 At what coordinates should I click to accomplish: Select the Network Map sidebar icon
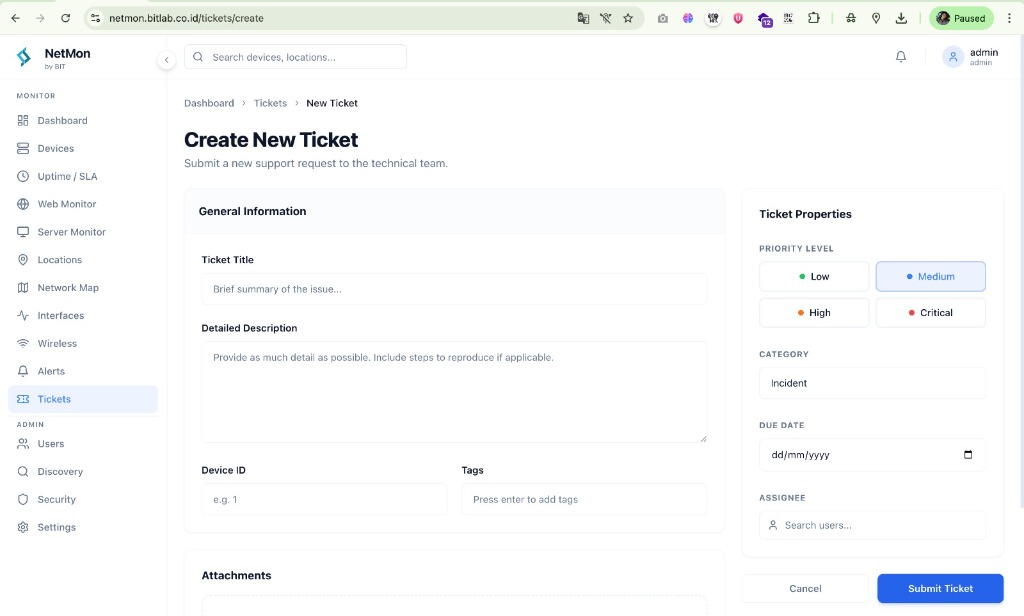pos(23,287)
